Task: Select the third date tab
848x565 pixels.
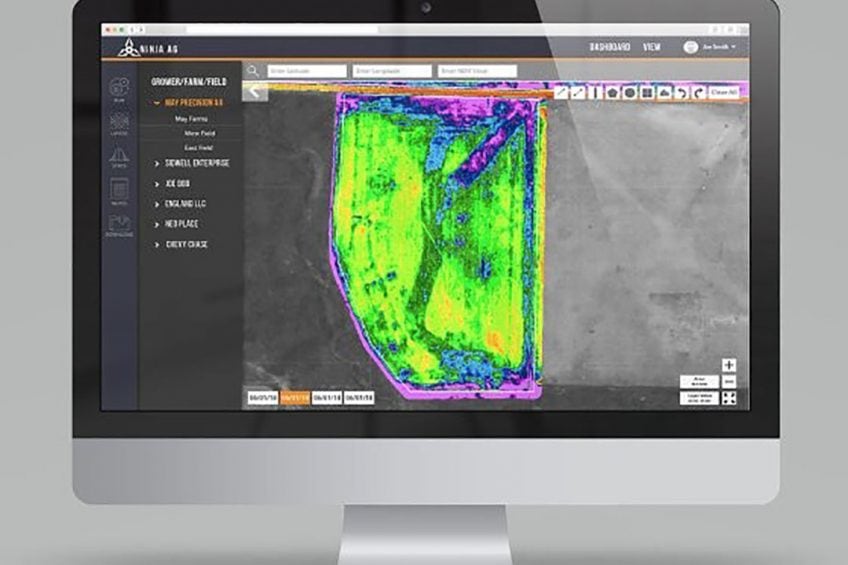Action: point(327,398)
